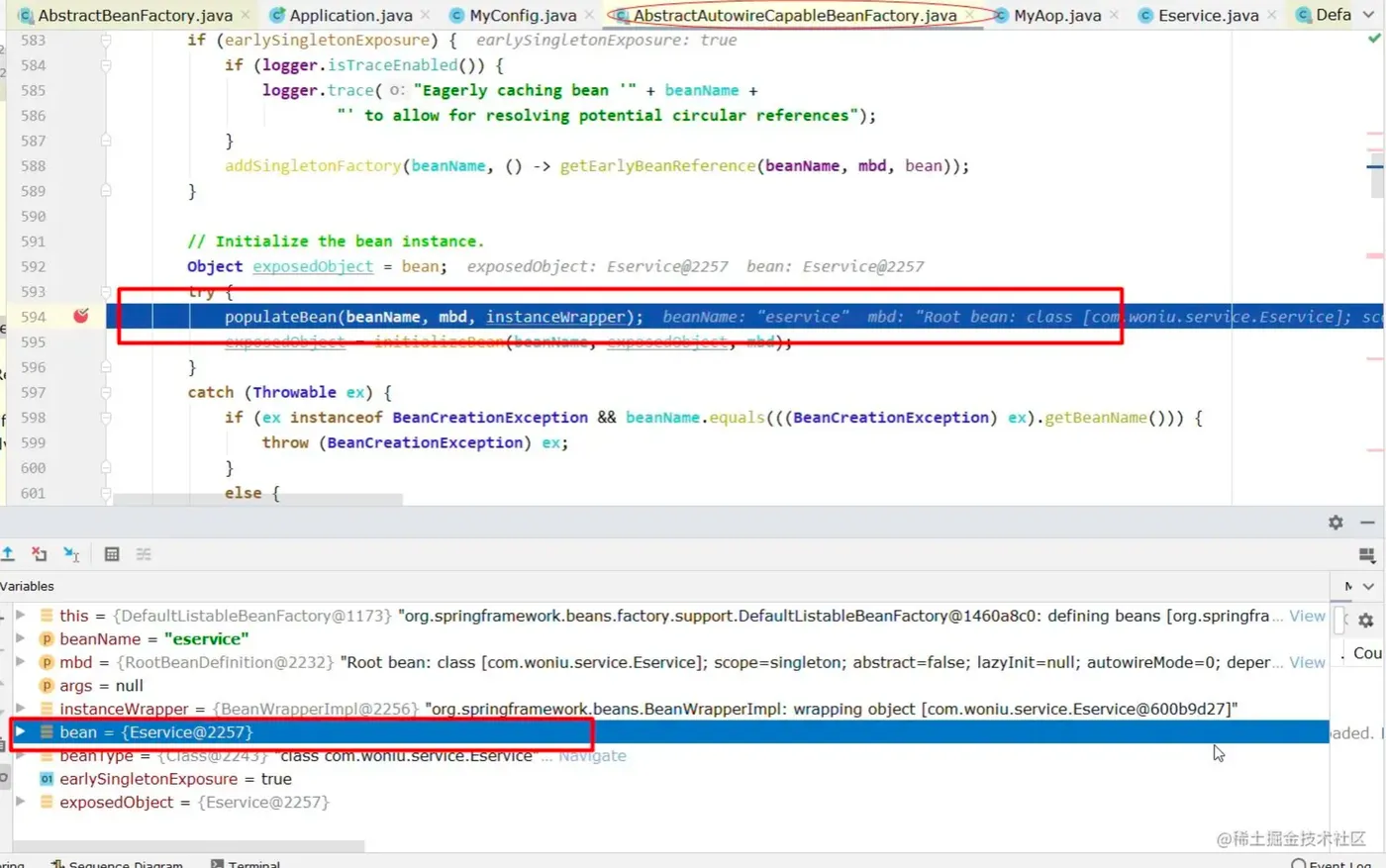
Task: Open debug panel settings gear
Action: [1336, 522]
